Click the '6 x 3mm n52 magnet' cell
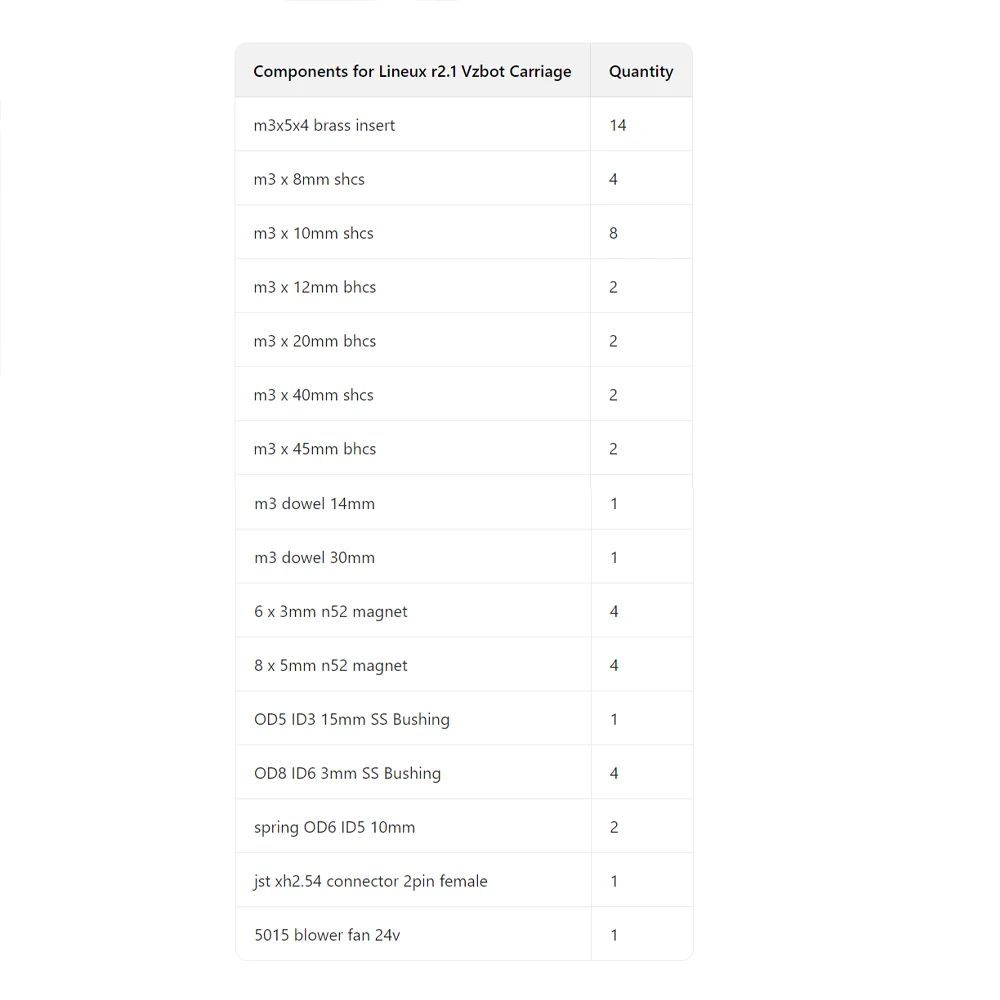 [330, 611]
